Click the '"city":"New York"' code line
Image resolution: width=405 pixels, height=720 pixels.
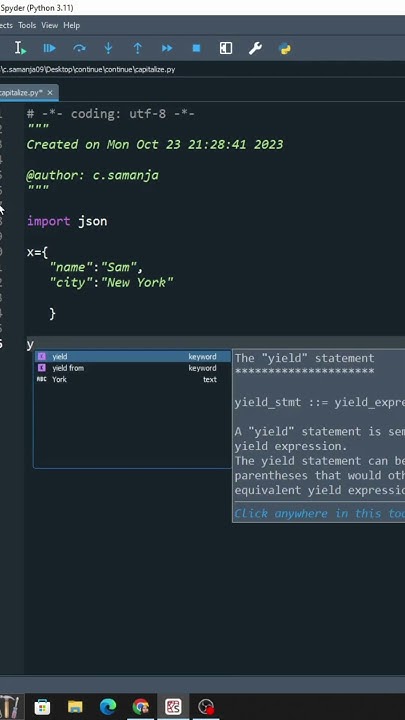pos(112,282)
